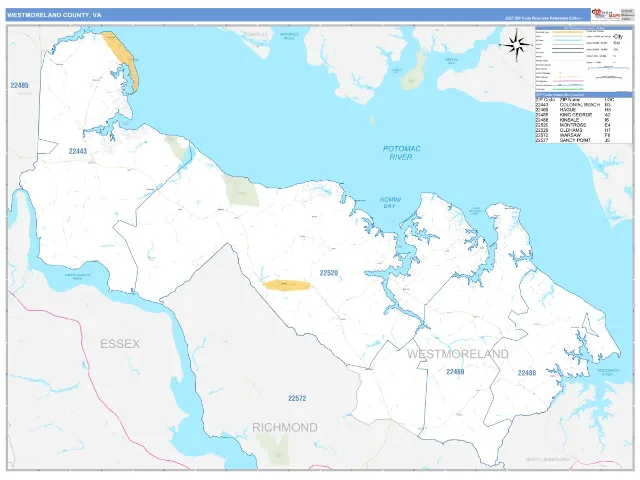This screenshot has width=640, height=480.
Task: Select the 'POTOMAC RIVER' label
Action: tap(401, 153)
